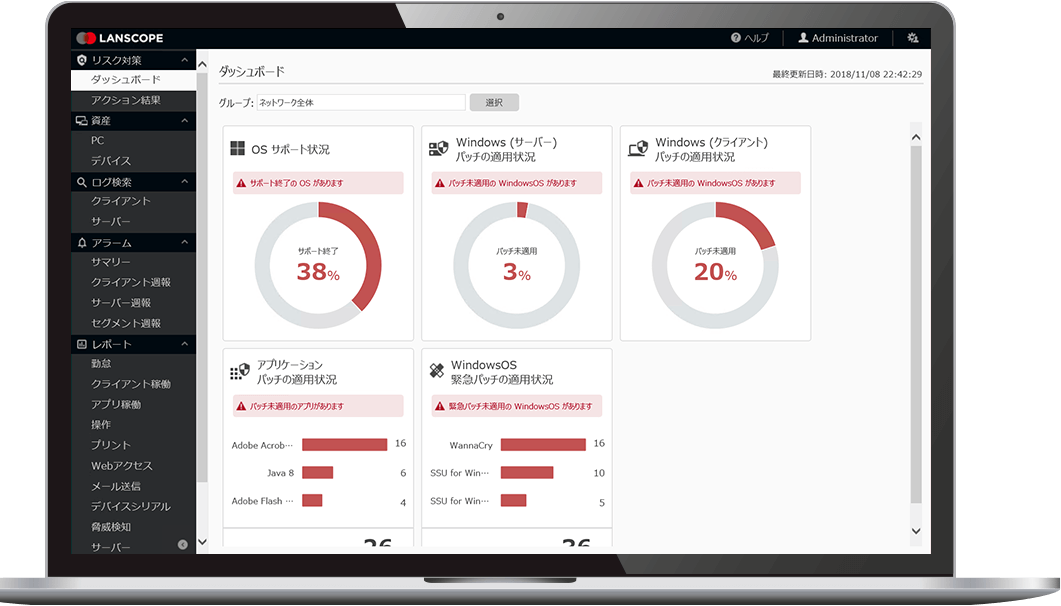Click the レポート icon in sidebar

84,343
